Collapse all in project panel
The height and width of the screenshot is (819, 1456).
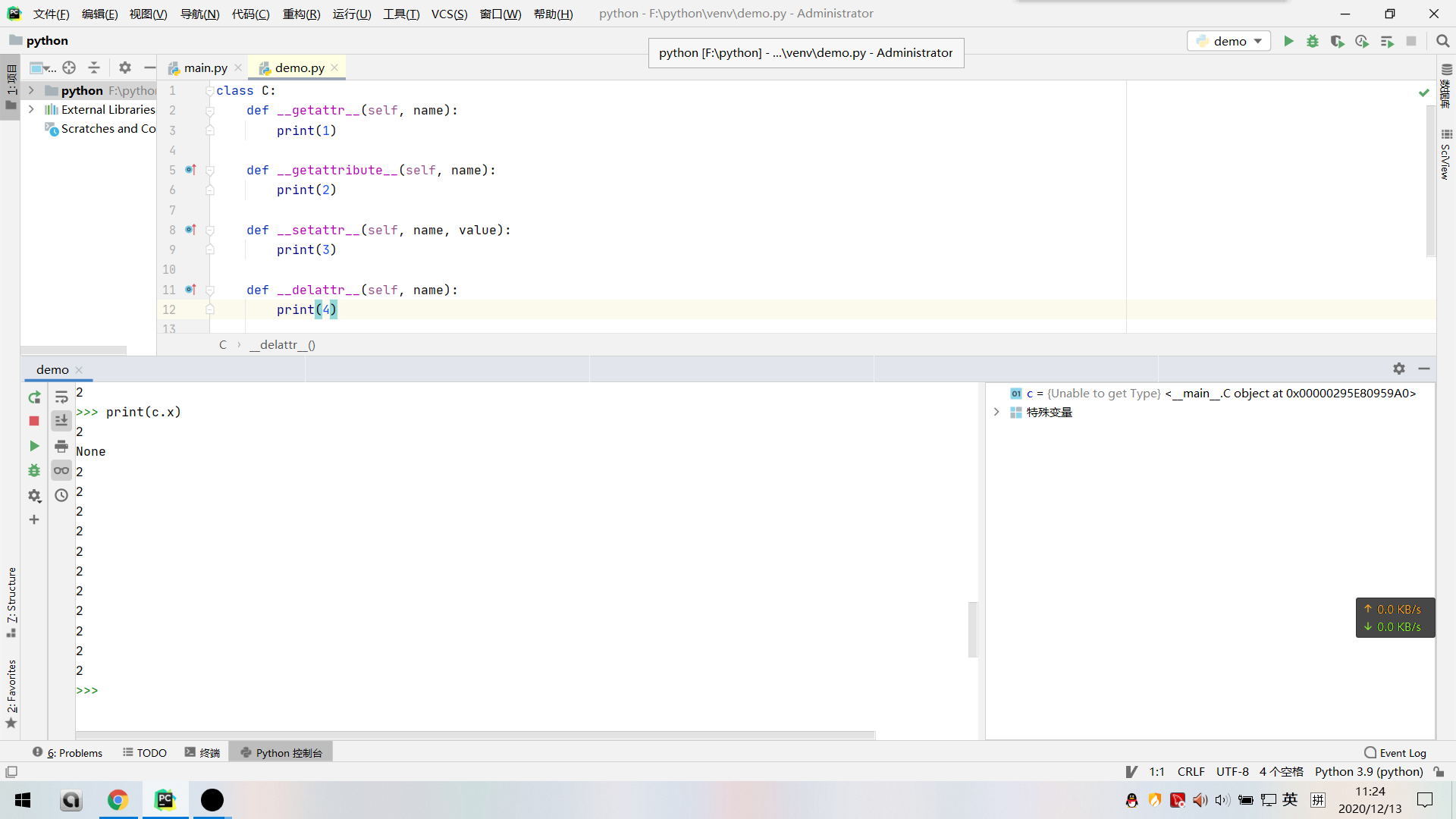[x=94, y=67]
